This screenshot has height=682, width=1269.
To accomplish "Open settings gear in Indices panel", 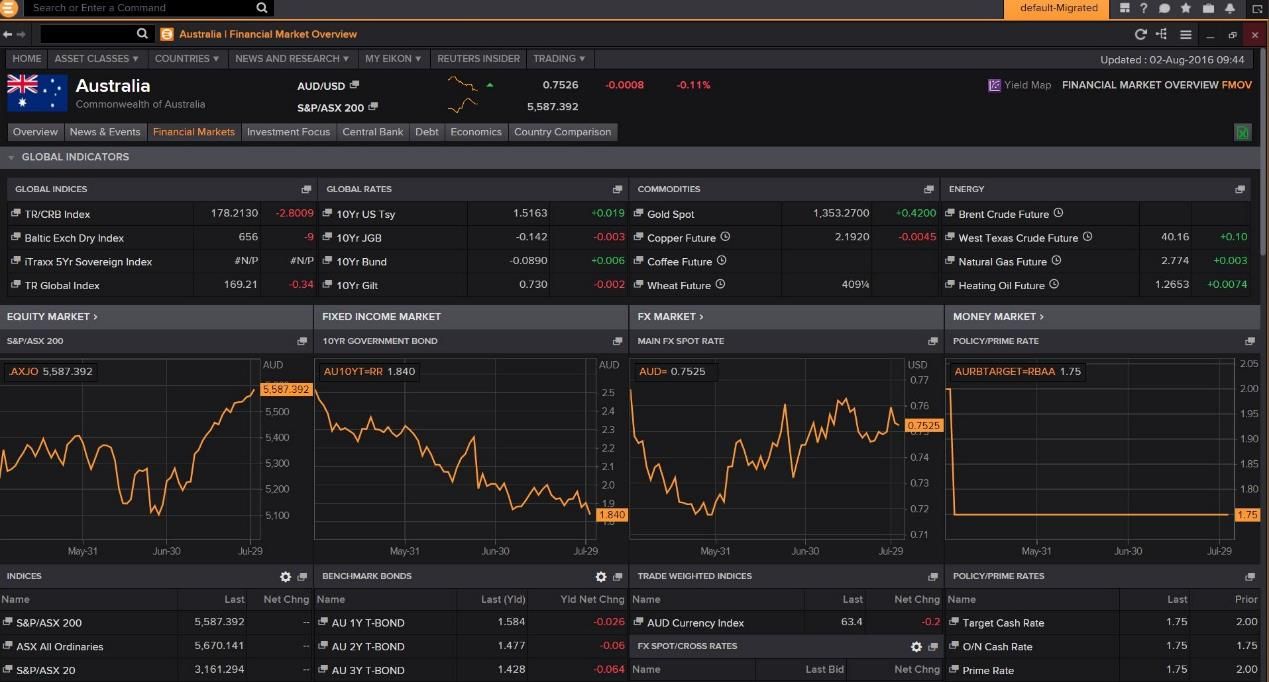I will 285,577.
